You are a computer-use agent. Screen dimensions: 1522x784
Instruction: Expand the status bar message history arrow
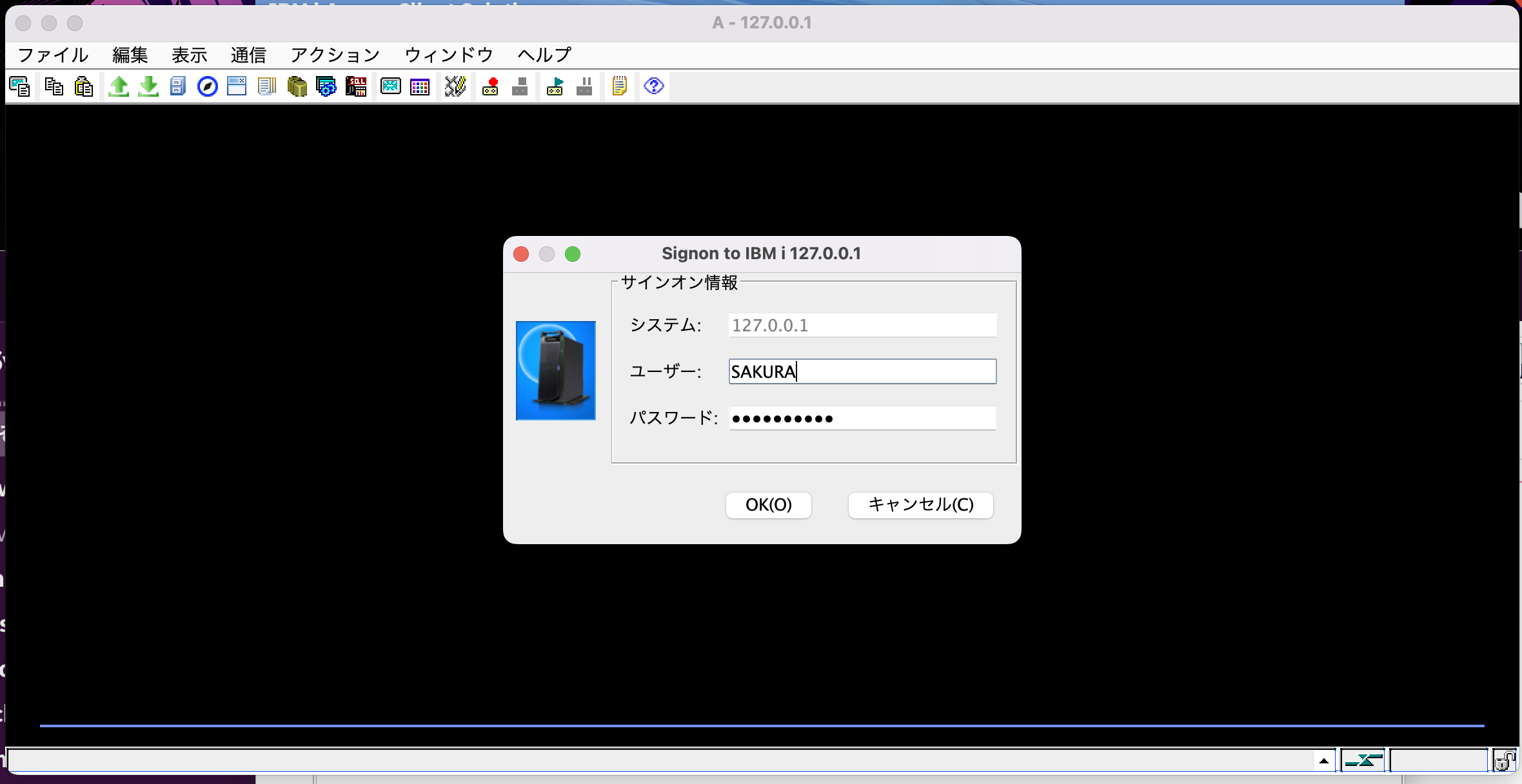[1324, 761]
